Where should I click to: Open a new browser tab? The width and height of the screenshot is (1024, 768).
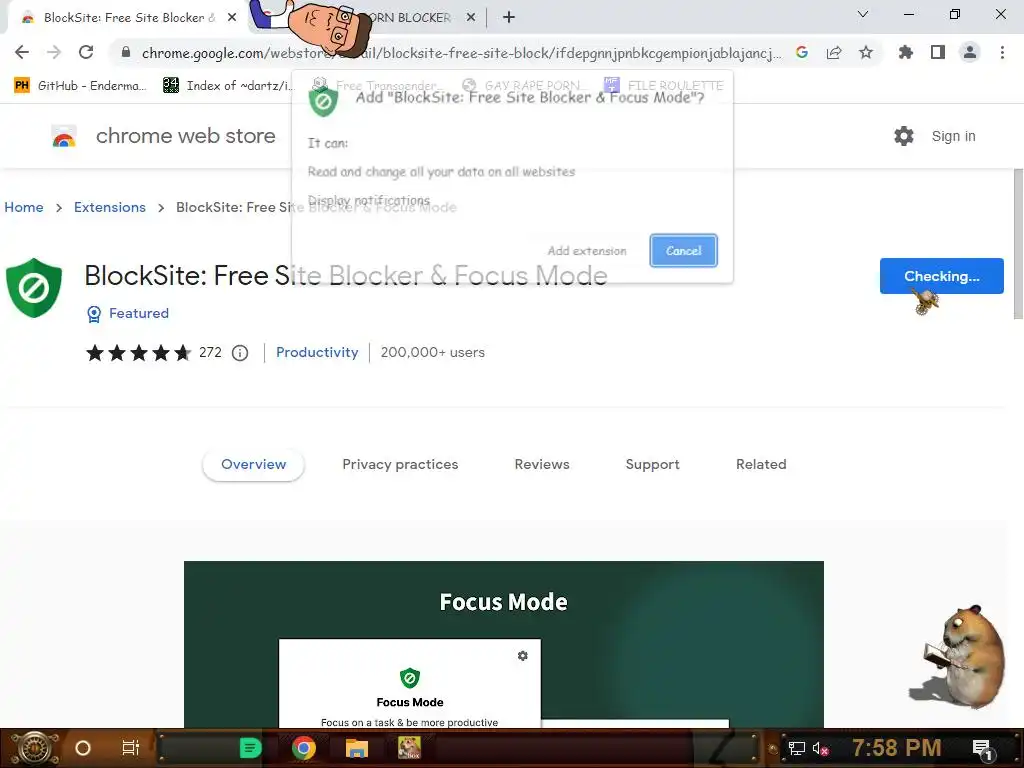(509, 18)
